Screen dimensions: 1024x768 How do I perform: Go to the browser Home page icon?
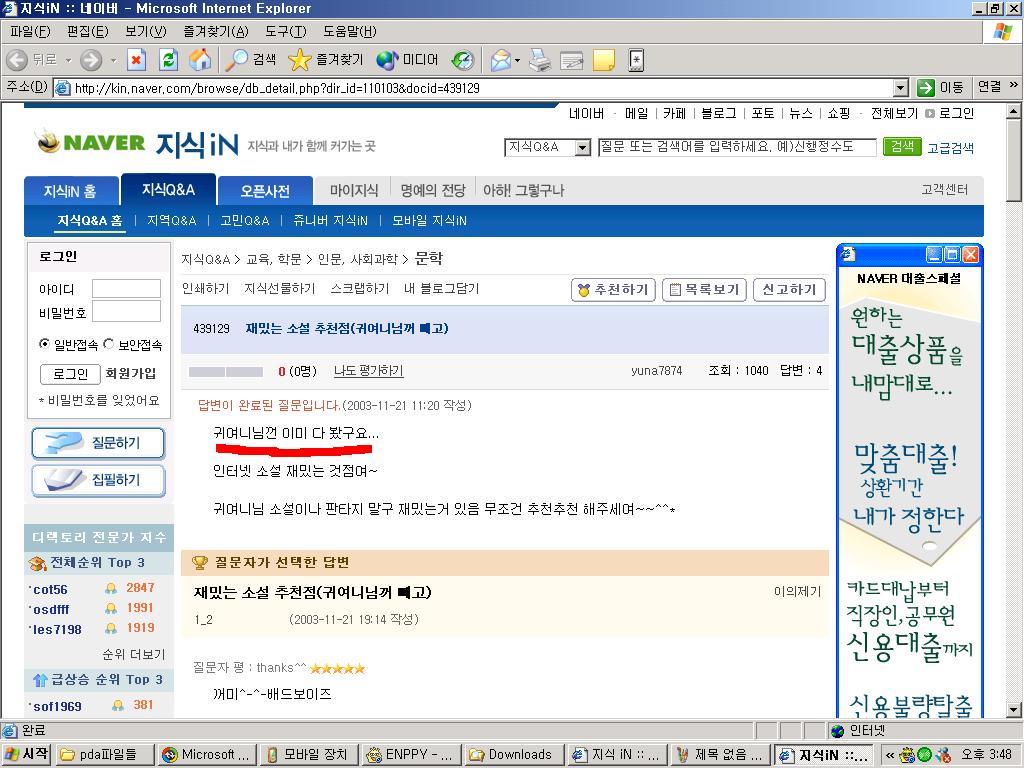(200, 60)
